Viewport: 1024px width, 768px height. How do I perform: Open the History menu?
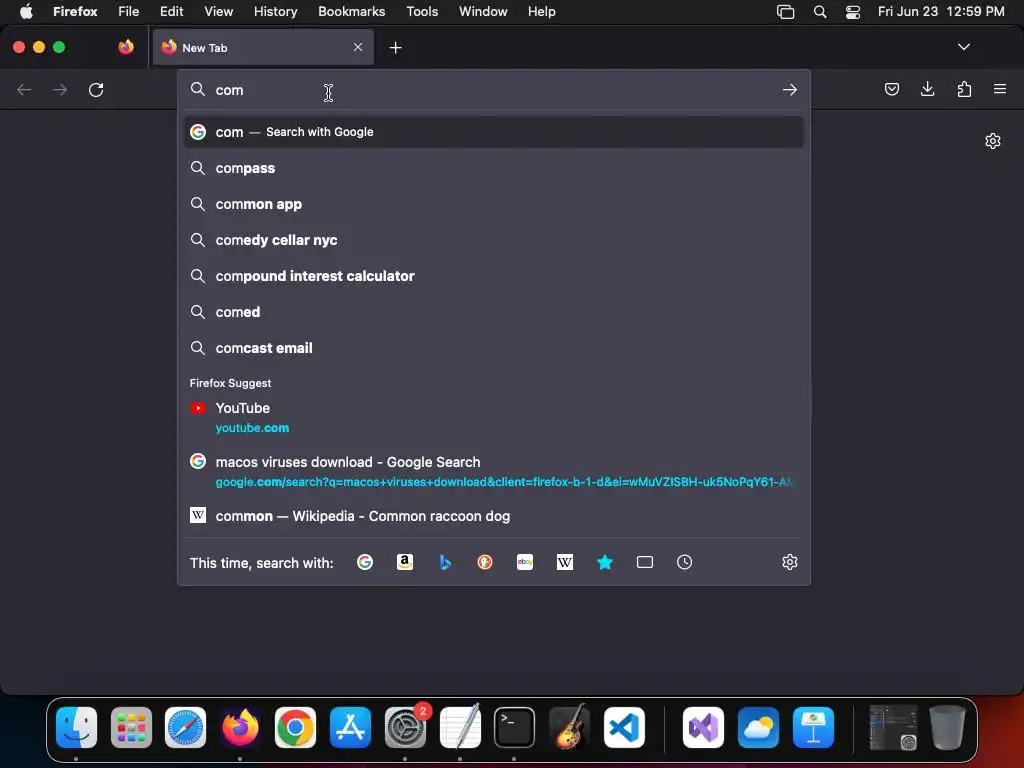[x=276, y=12]
